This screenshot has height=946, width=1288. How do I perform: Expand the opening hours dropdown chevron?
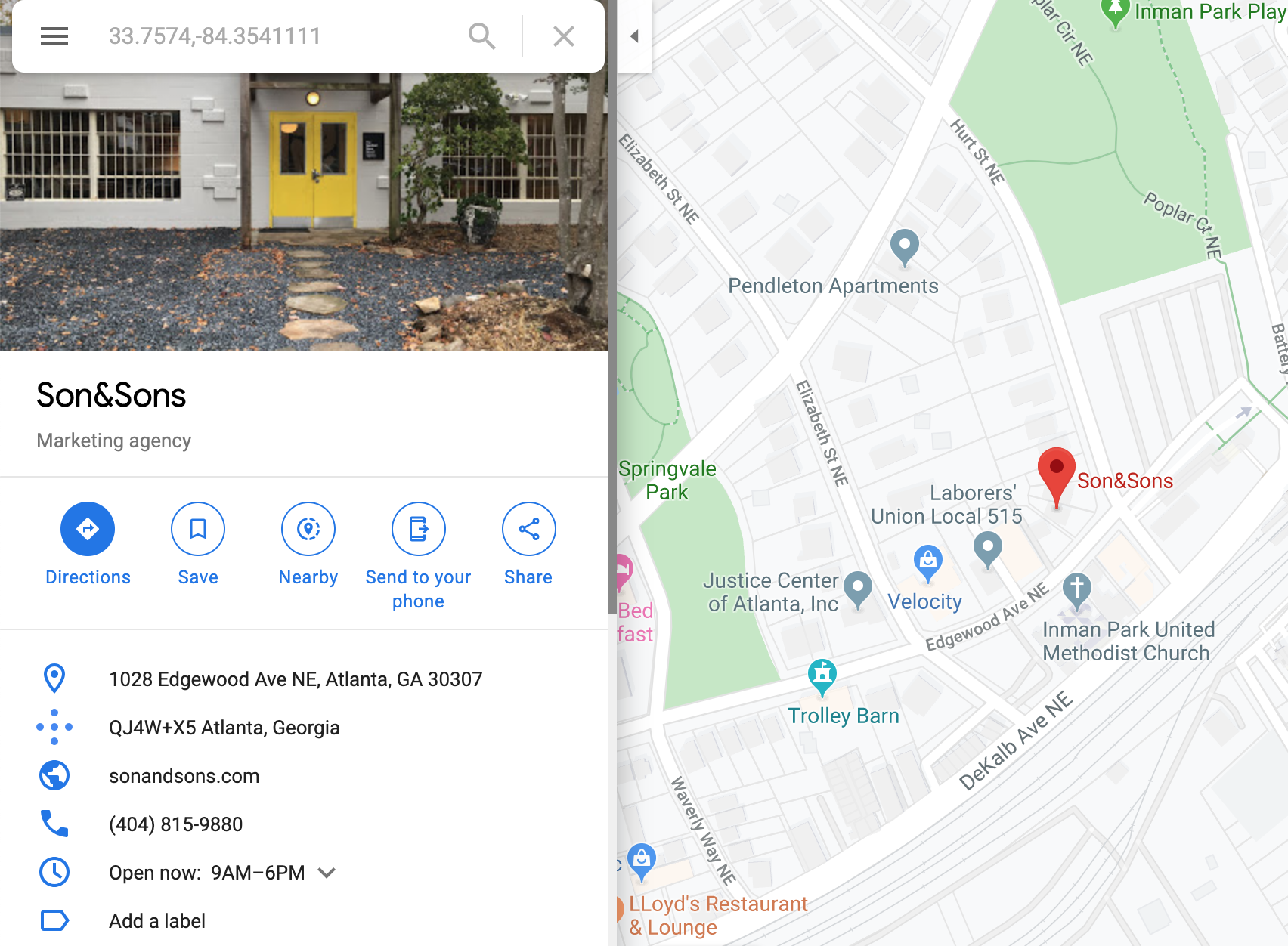coord(327,873)
